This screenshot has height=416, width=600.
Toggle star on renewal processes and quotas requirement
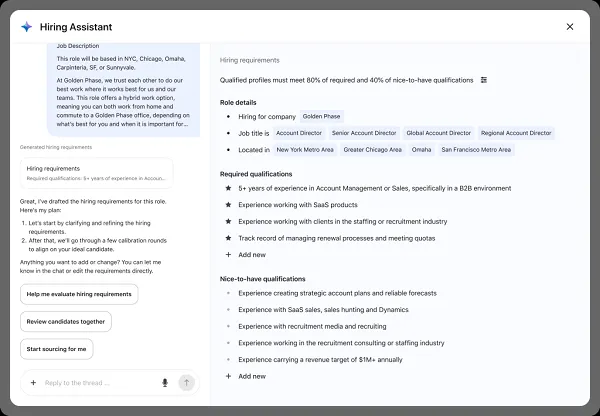(x=228, y=238)
